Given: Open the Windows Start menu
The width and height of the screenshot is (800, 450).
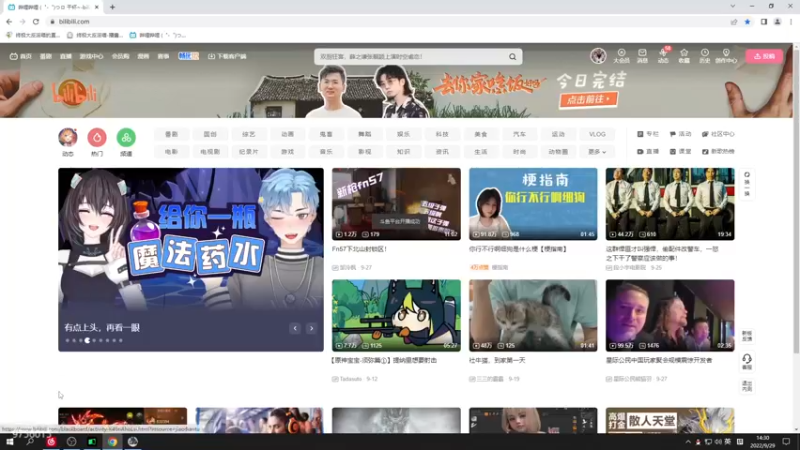Looking at the screenshot, I should 10,442.
